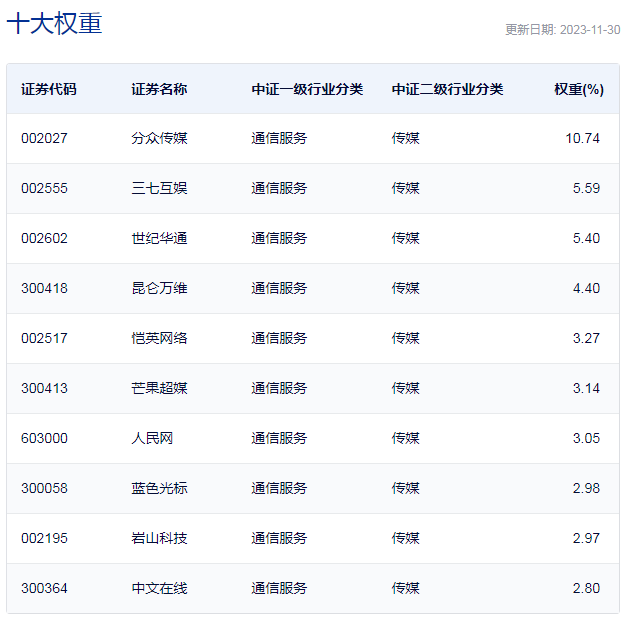The height and width of the screenshot is (622, 628).
Task: Click 传媒 in the 岩山科技 row
Action: [x=405, y=538]
